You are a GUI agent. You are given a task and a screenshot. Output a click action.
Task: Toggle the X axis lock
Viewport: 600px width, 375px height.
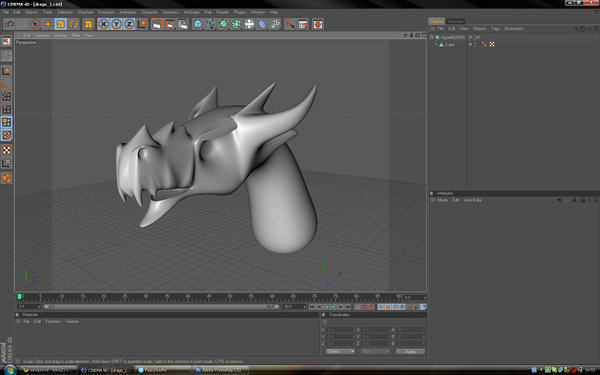pyautogui.click(x=103, y=24)
